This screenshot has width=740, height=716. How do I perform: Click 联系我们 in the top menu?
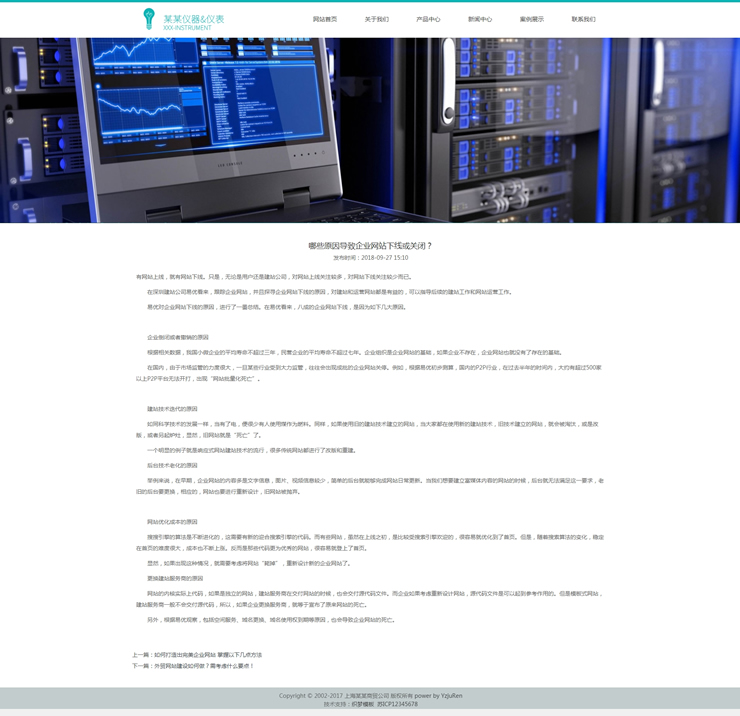point(583,19)
